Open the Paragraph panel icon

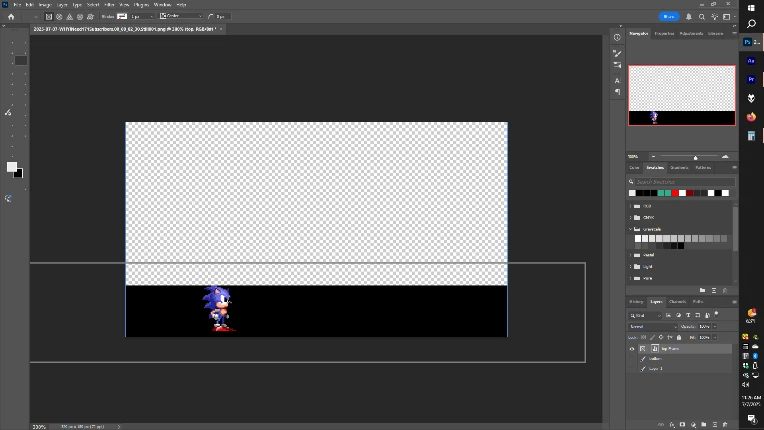pos(617,92)
